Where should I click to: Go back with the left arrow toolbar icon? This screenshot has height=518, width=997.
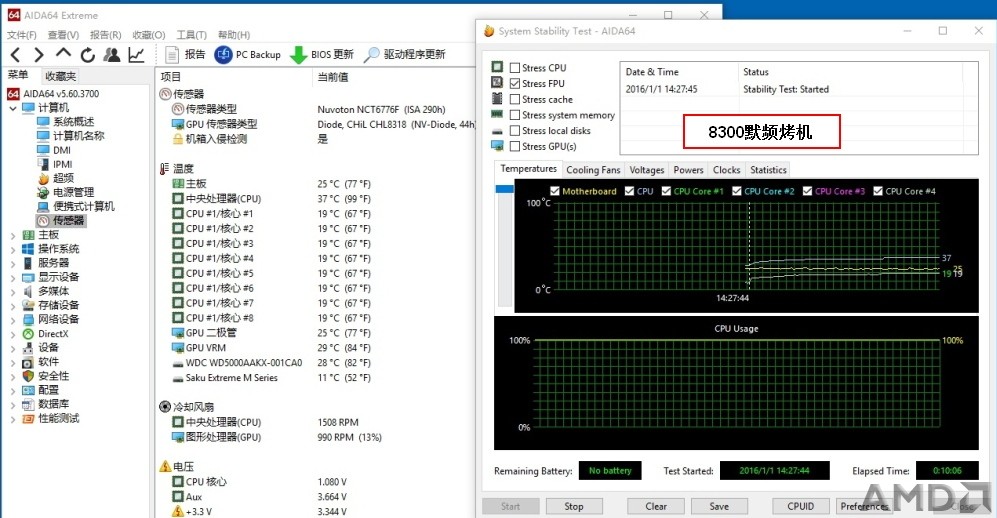(16, 55)
